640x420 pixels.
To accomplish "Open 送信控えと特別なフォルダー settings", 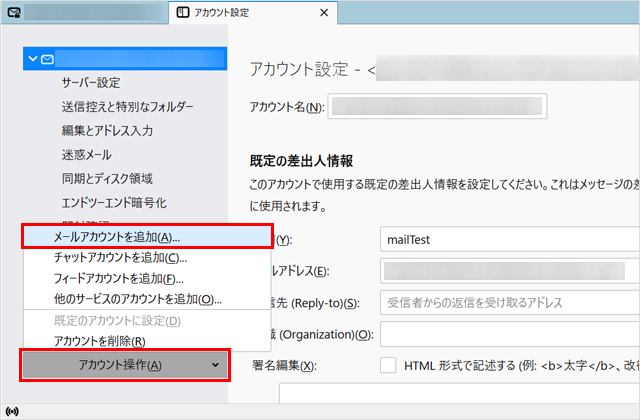I will 127,106.
